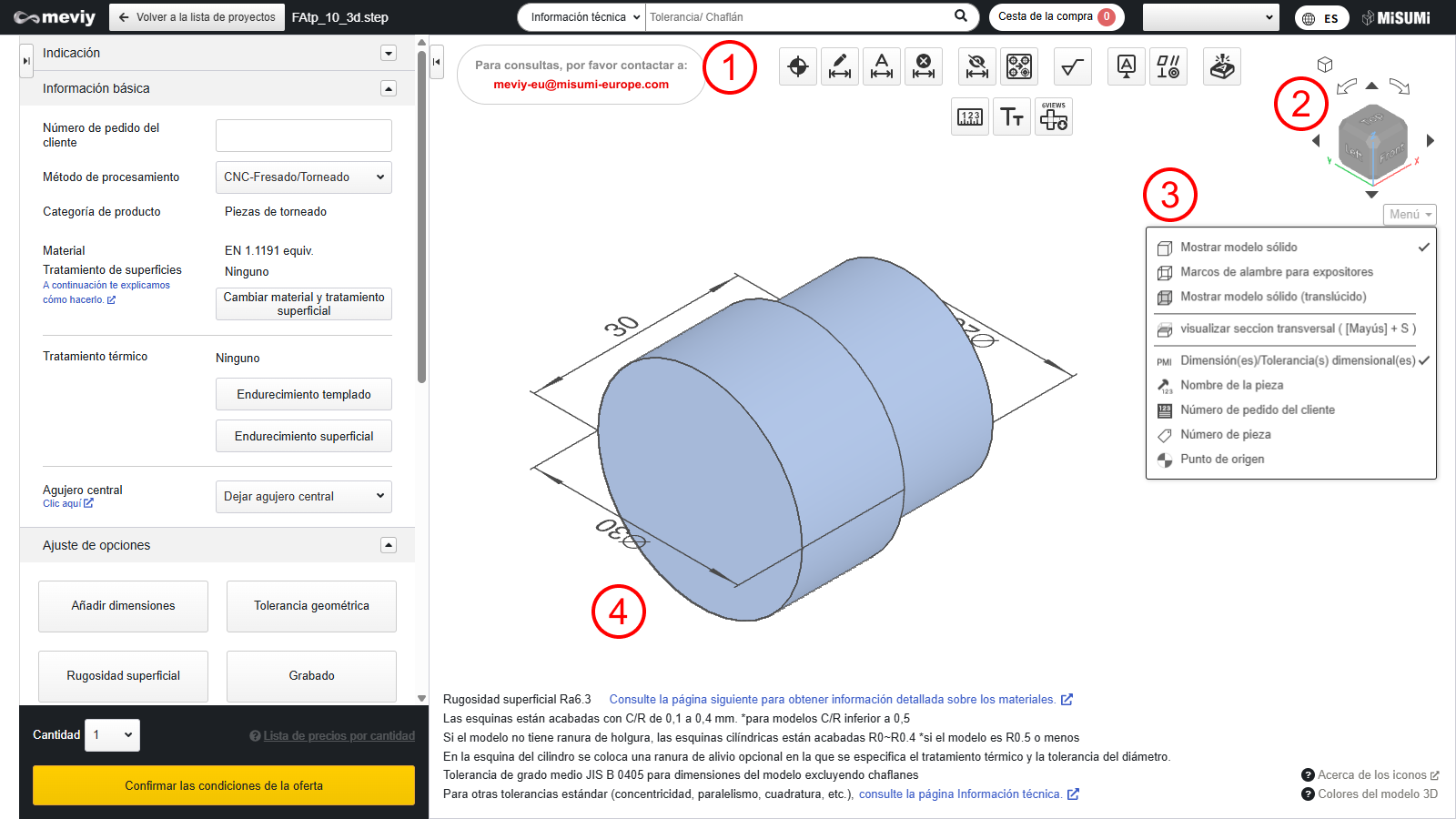Click Confirmar las condiciones de la oferta
This screenshot has width=1456, height=819.
(x=224, y=785)
